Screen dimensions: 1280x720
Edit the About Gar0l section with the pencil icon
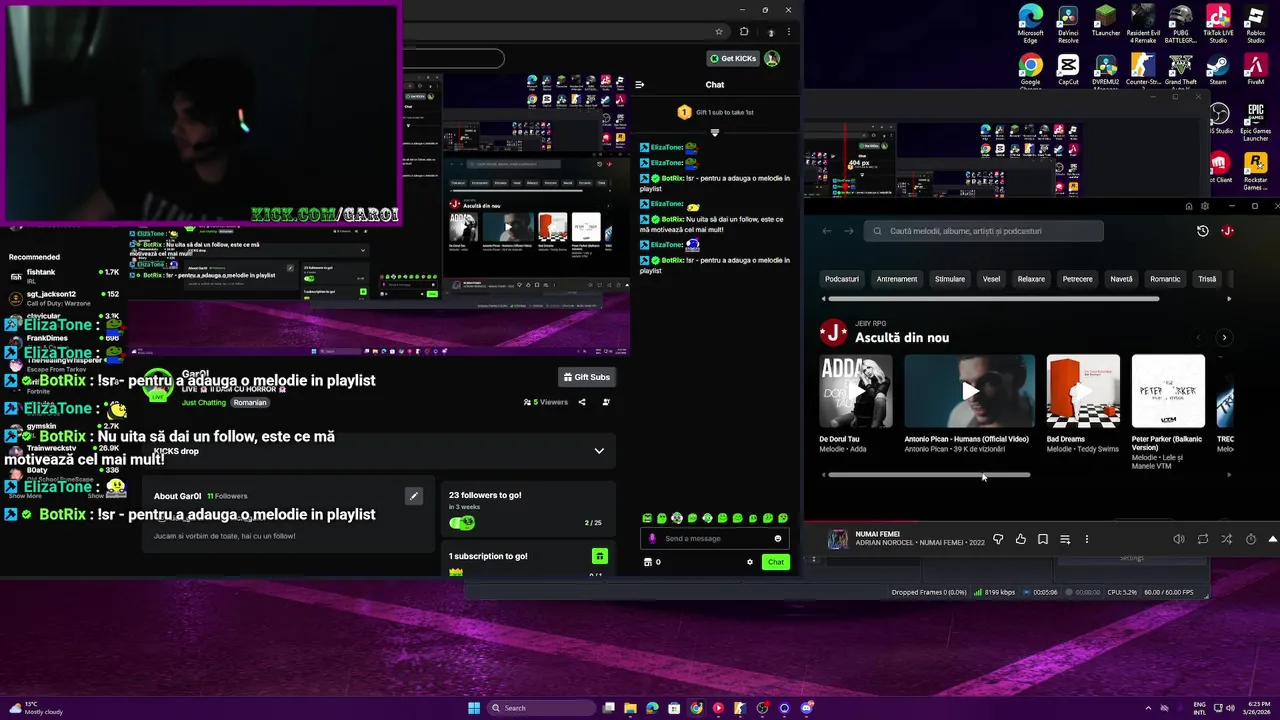click(x=413, y=496)
